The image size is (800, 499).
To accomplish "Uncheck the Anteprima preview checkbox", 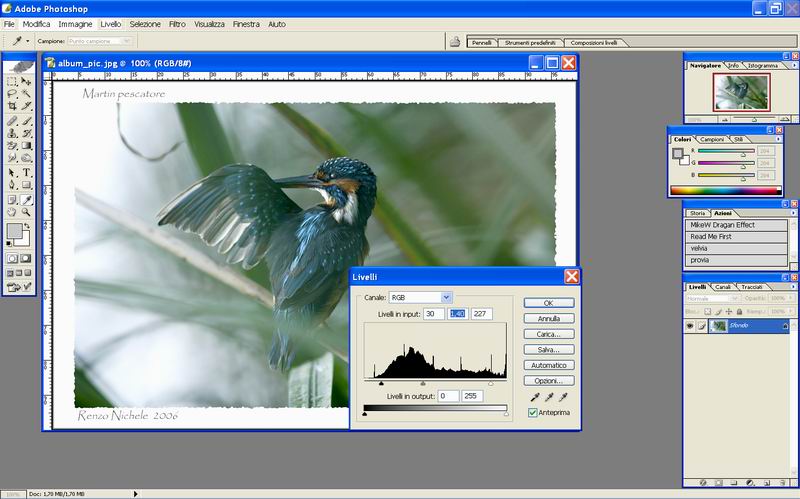I will (533, 412).
